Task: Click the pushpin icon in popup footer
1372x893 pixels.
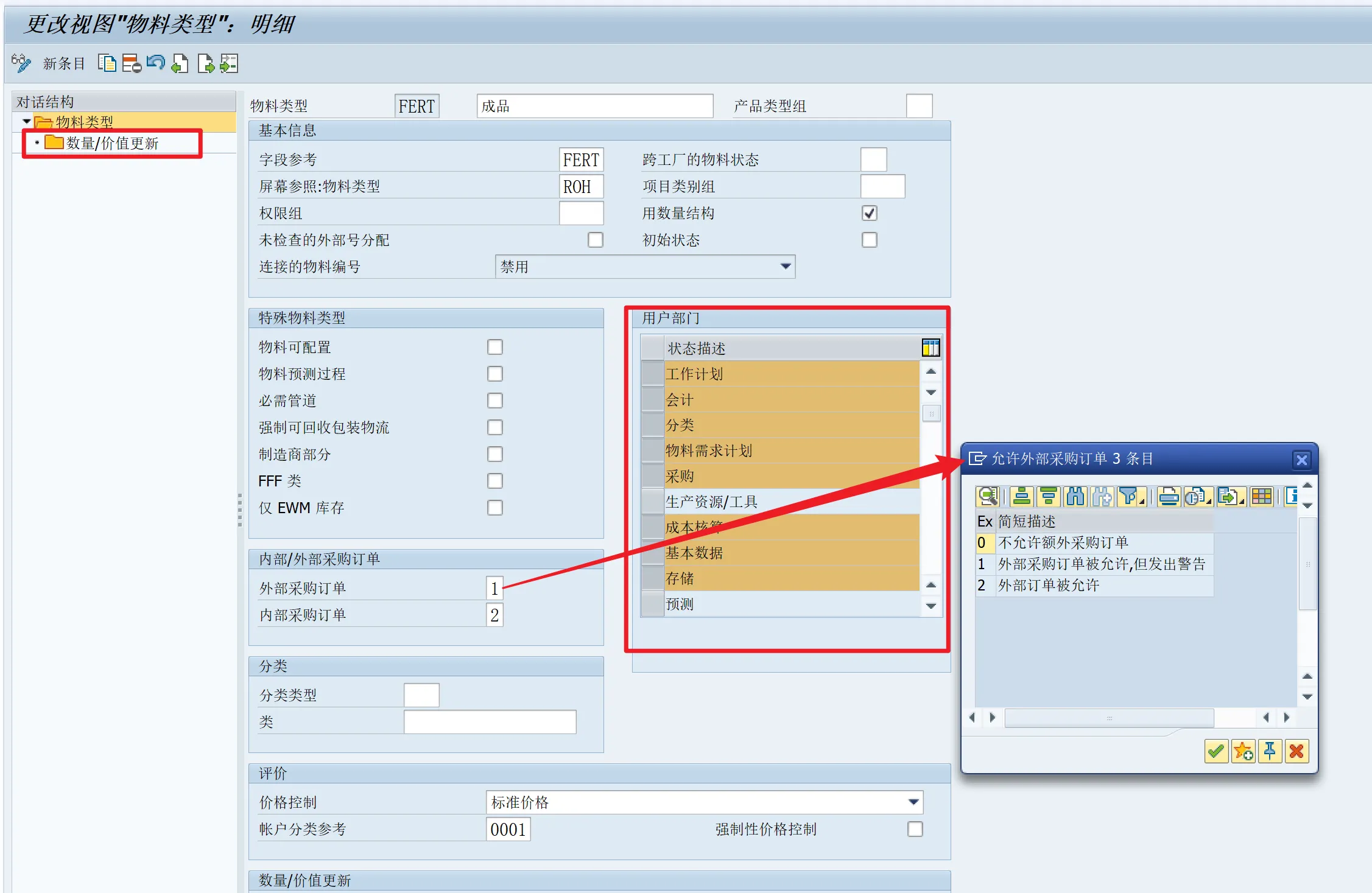Action: [x=1269, y=751]
